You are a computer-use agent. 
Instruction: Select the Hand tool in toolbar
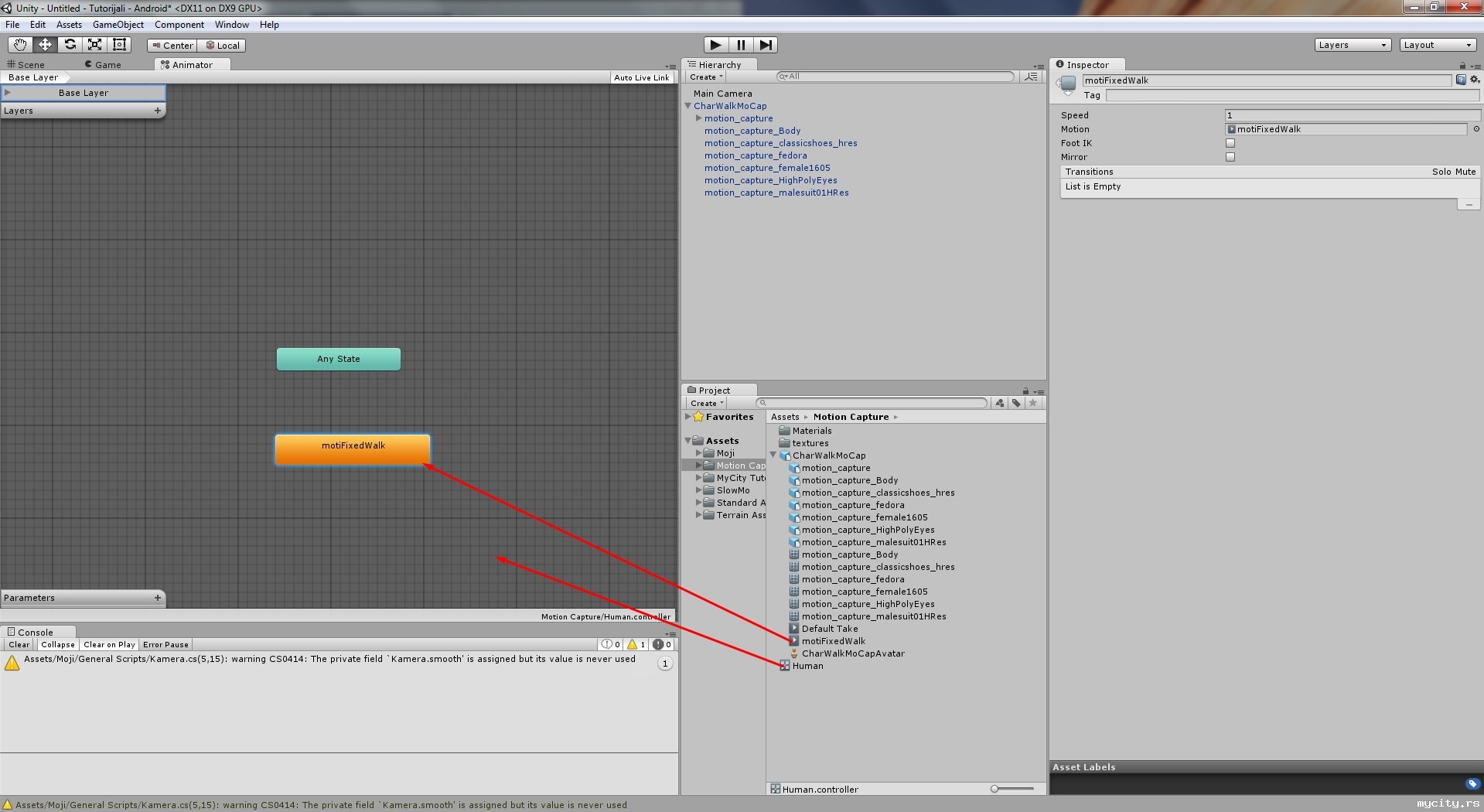(x=20, y=45)
